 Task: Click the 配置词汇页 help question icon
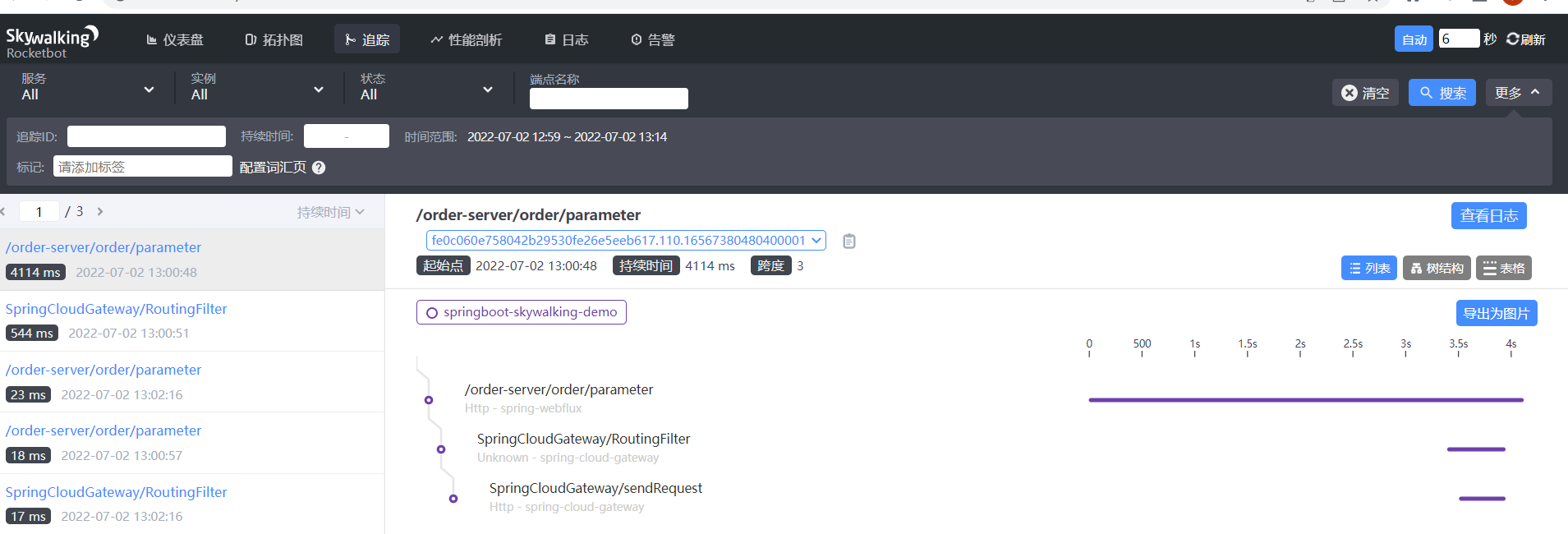coord(320,168)
